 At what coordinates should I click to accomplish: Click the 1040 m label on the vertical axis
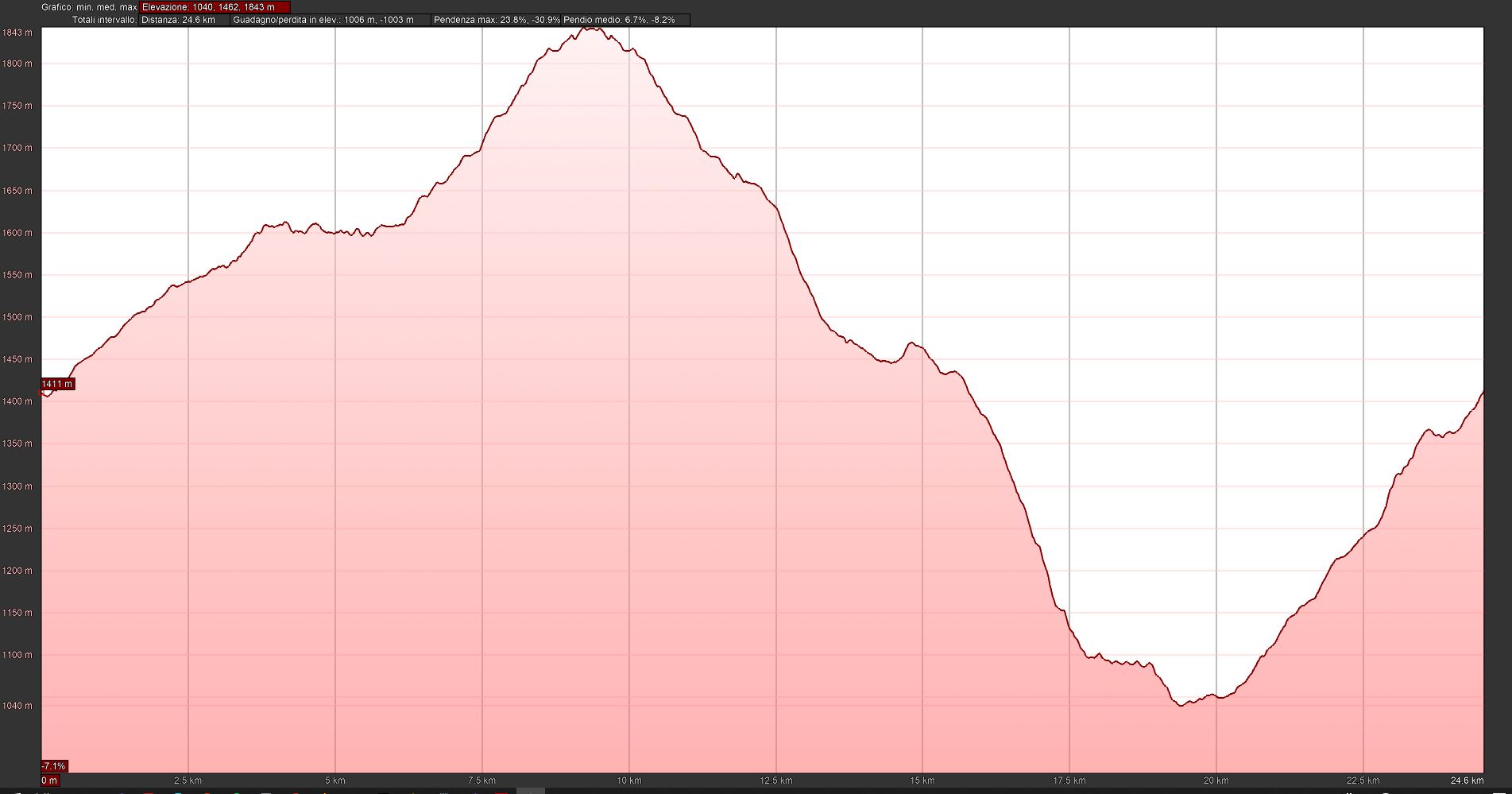[x=17, y=706]
